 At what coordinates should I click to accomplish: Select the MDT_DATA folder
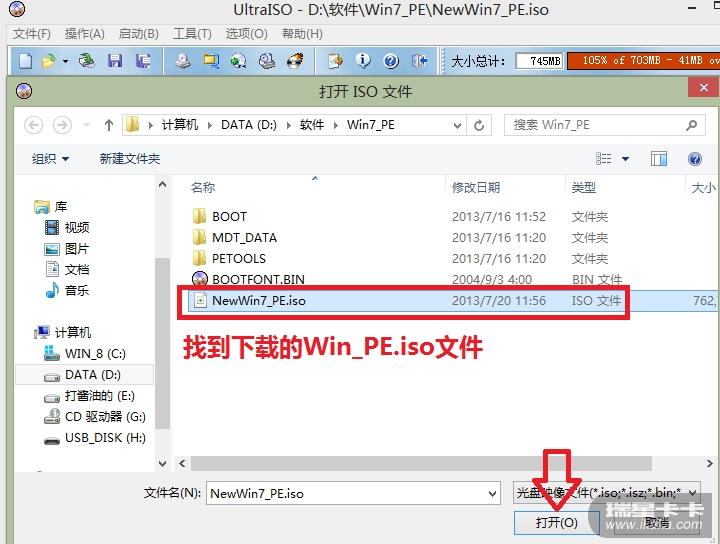[x=244, y=237]
